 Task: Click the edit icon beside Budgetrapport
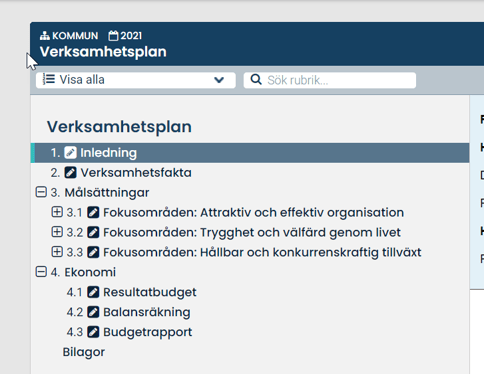(x=93, y=332)
